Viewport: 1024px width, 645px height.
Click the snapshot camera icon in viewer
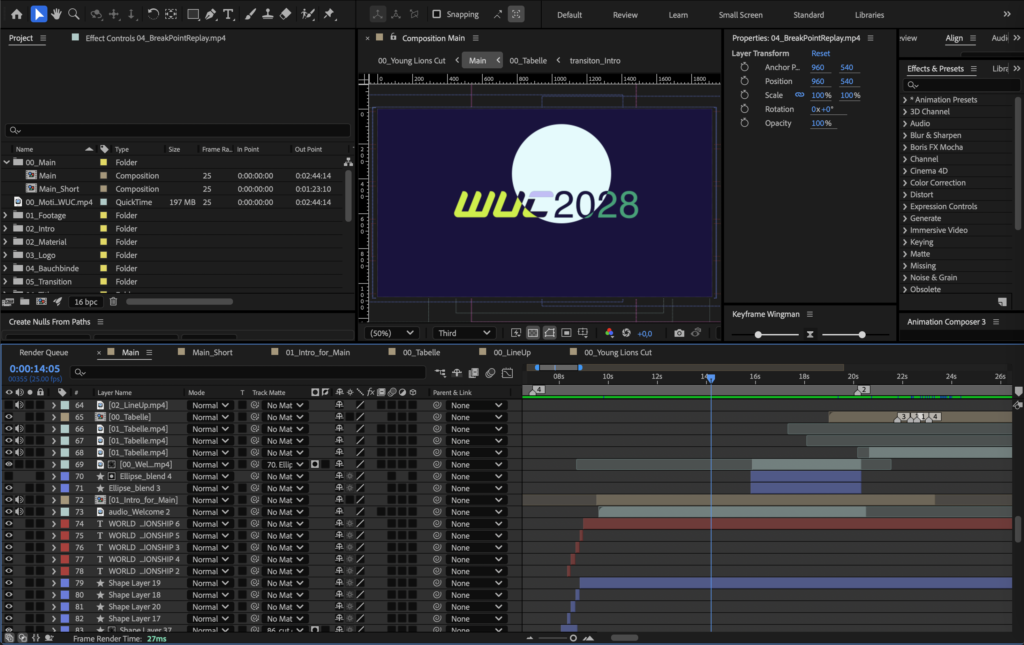[x=679, y=333]
